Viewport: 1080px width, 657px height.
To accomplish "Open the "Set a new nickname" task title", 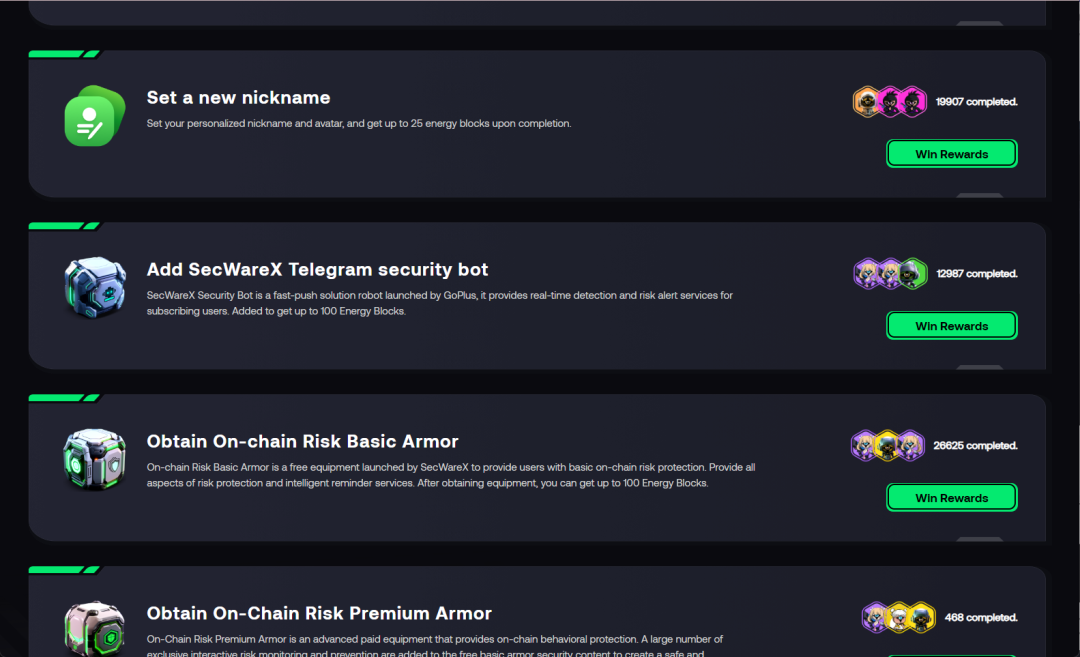I will (238, 98).
